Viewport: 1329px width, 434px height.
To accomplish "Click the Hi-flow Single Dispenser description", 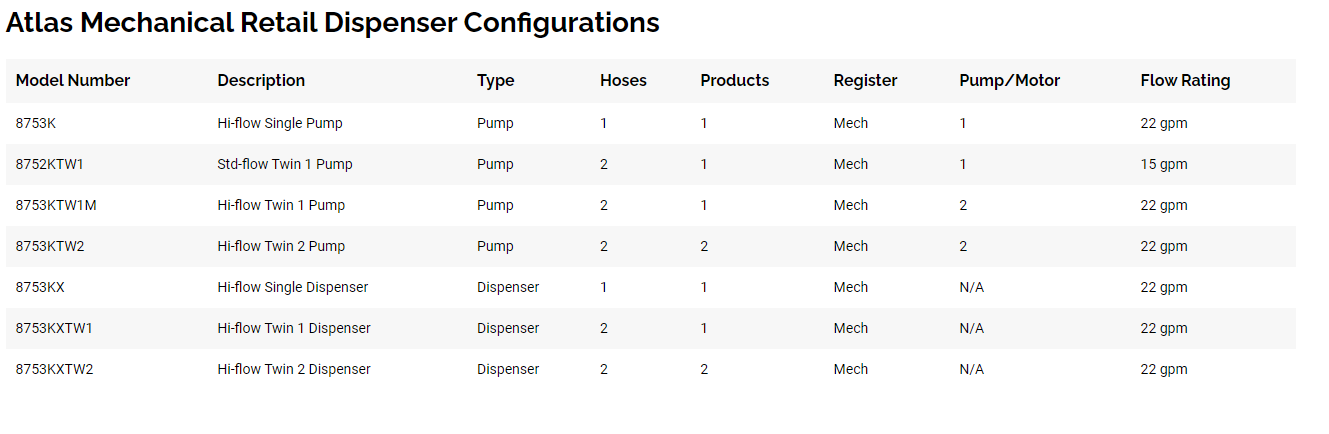I will pos(292,287).
